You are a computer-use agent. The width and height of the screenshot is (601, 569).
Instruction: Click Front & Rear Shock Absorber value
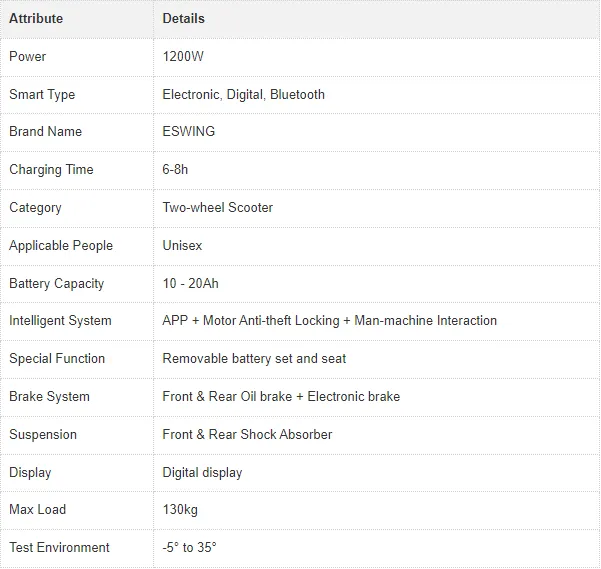click(247, 435)
